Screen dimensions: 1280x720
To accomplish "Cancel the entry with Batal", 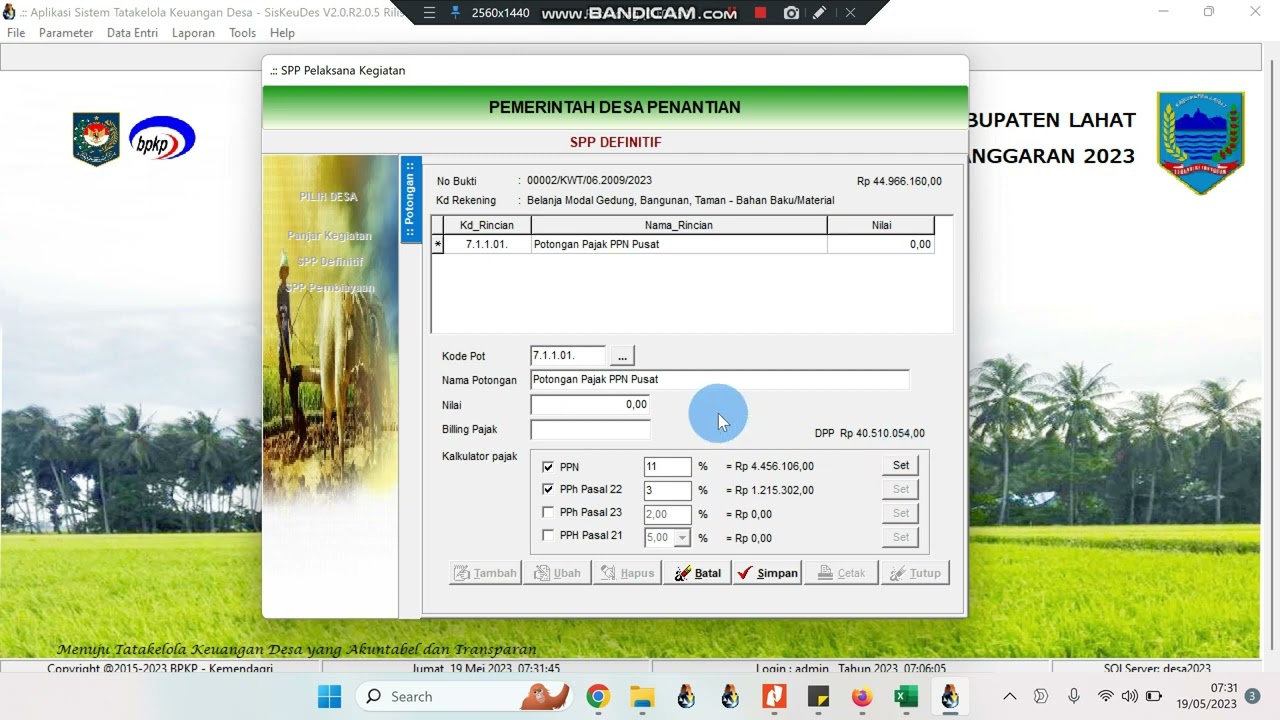I will [x=697, y=573].
